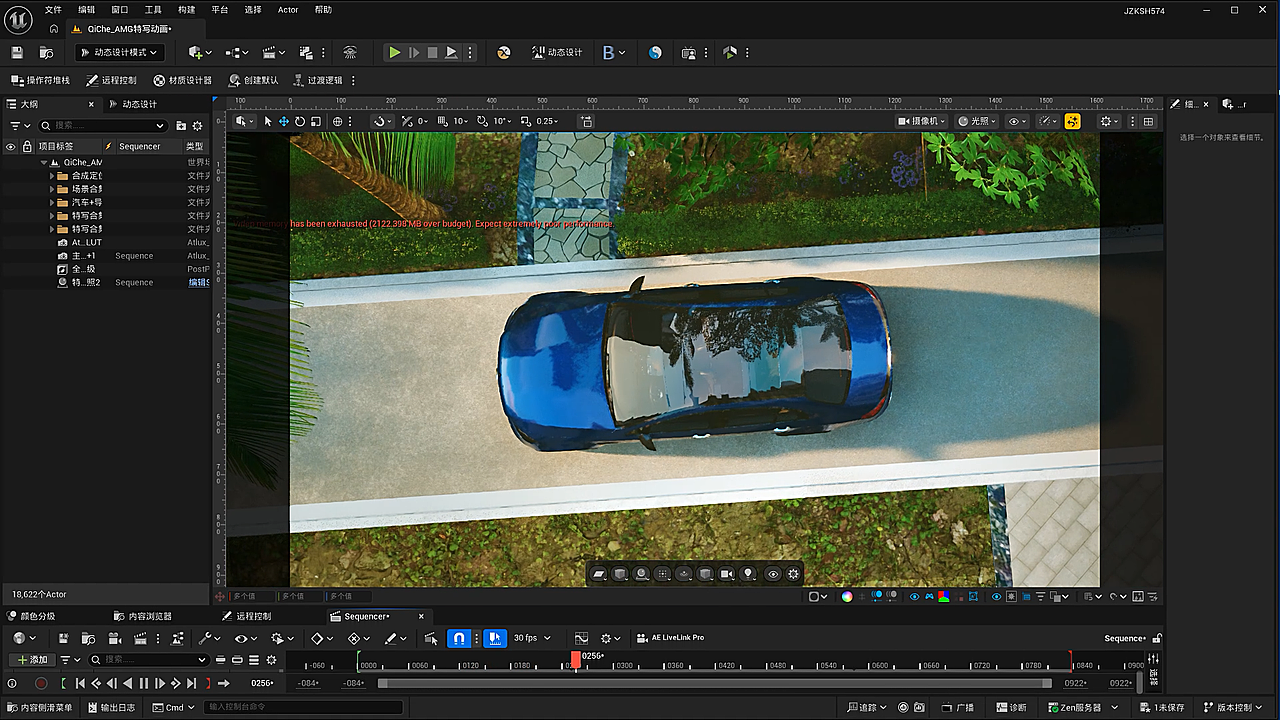Open the 文件 menu
1280x720 pixels.
[53, 10]
